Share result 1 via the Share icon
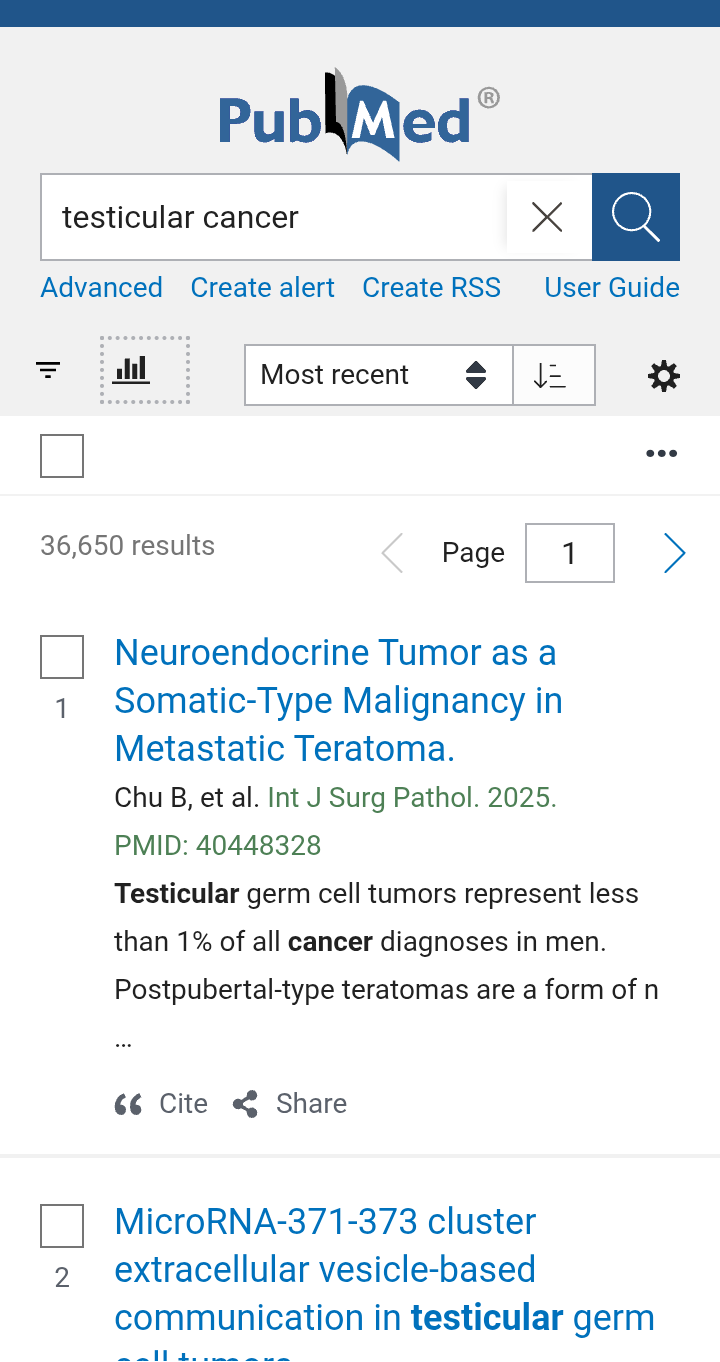Image resolution: width=720 pixels, height=1362 pixels. 245,1104
